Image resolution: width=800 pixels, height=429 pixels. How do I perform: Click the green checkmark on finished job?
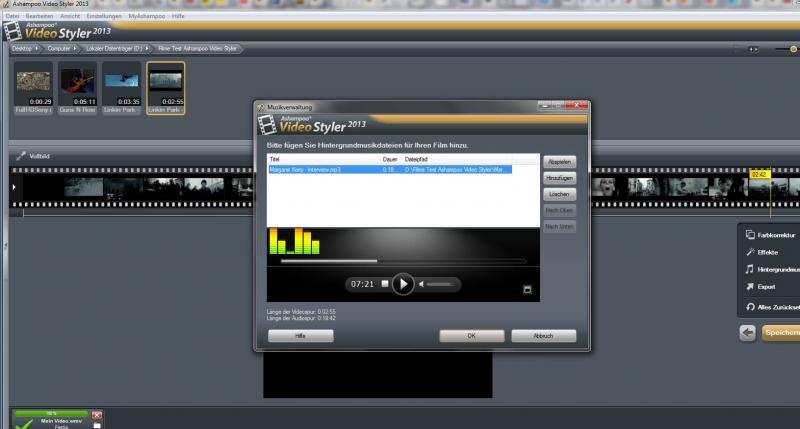click(24, 424)
